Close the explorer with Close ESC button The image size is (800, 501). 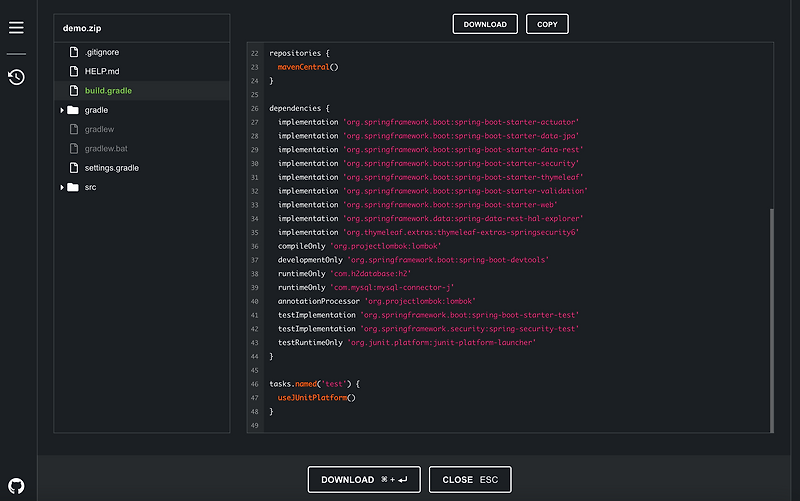pyautogui.click(x=470, y=480)
